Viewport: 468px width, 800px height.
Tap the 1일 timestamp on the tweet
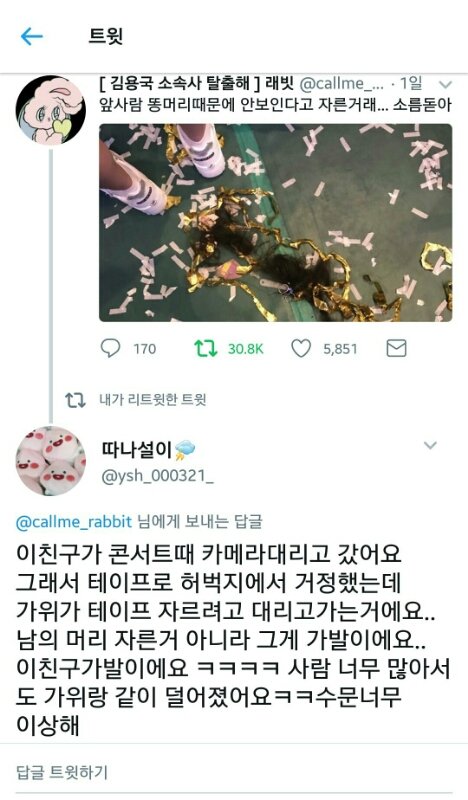411,84
